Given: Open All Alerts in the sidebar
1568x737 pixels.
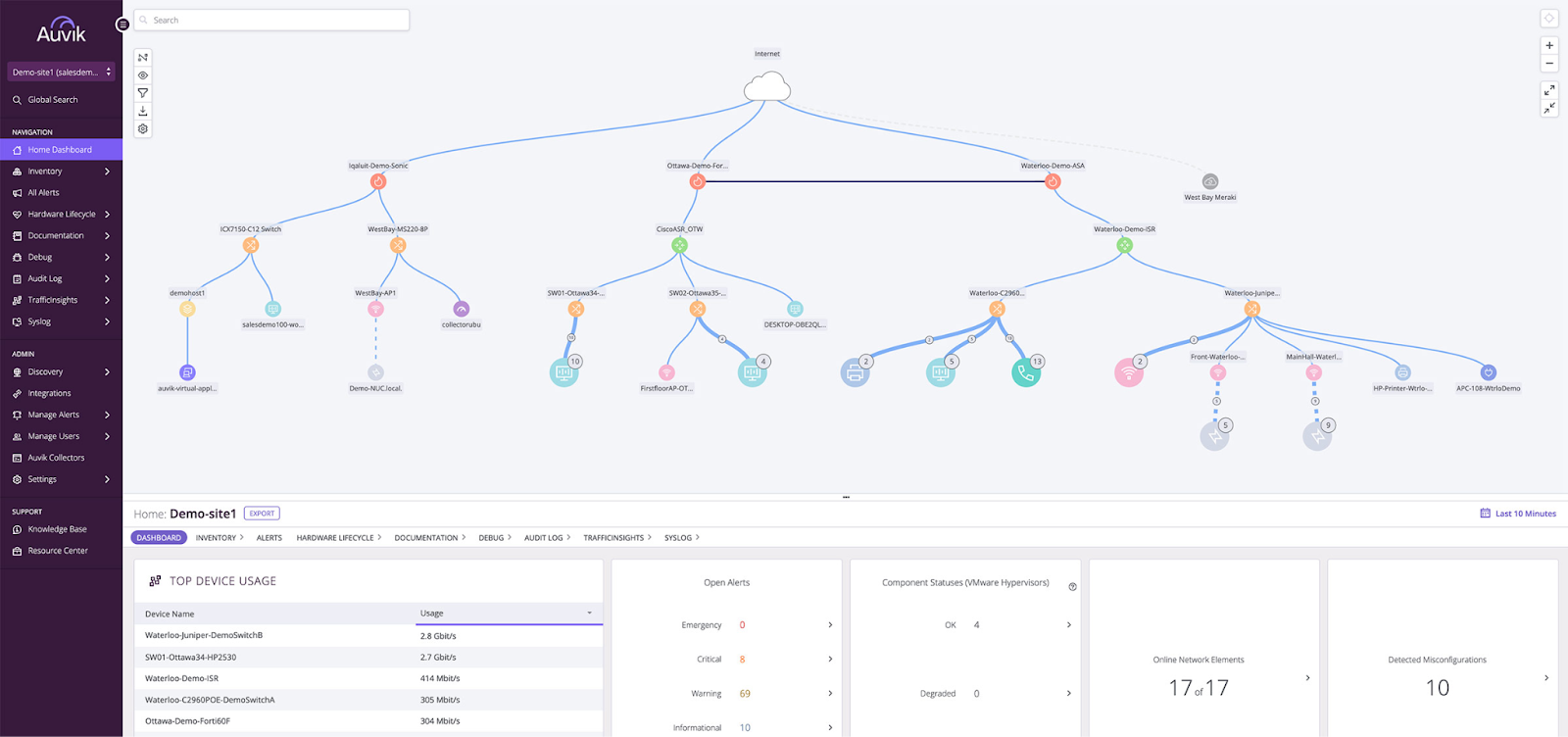Looking at the screenshot, I should click(61, 193).
